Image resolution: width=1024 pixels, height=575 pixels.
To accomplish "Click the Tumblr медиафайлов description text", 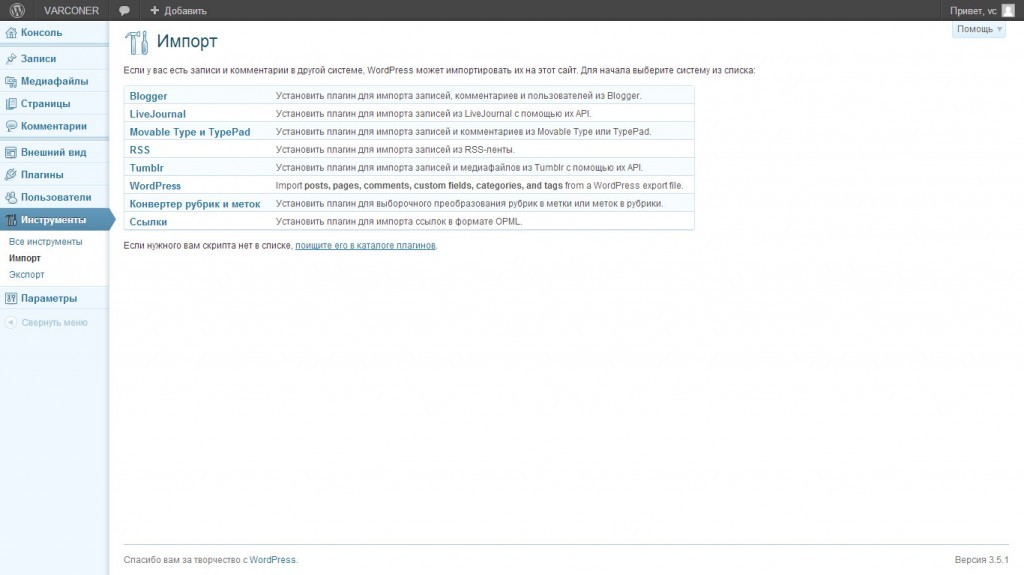I will click(x=459, y=168).
